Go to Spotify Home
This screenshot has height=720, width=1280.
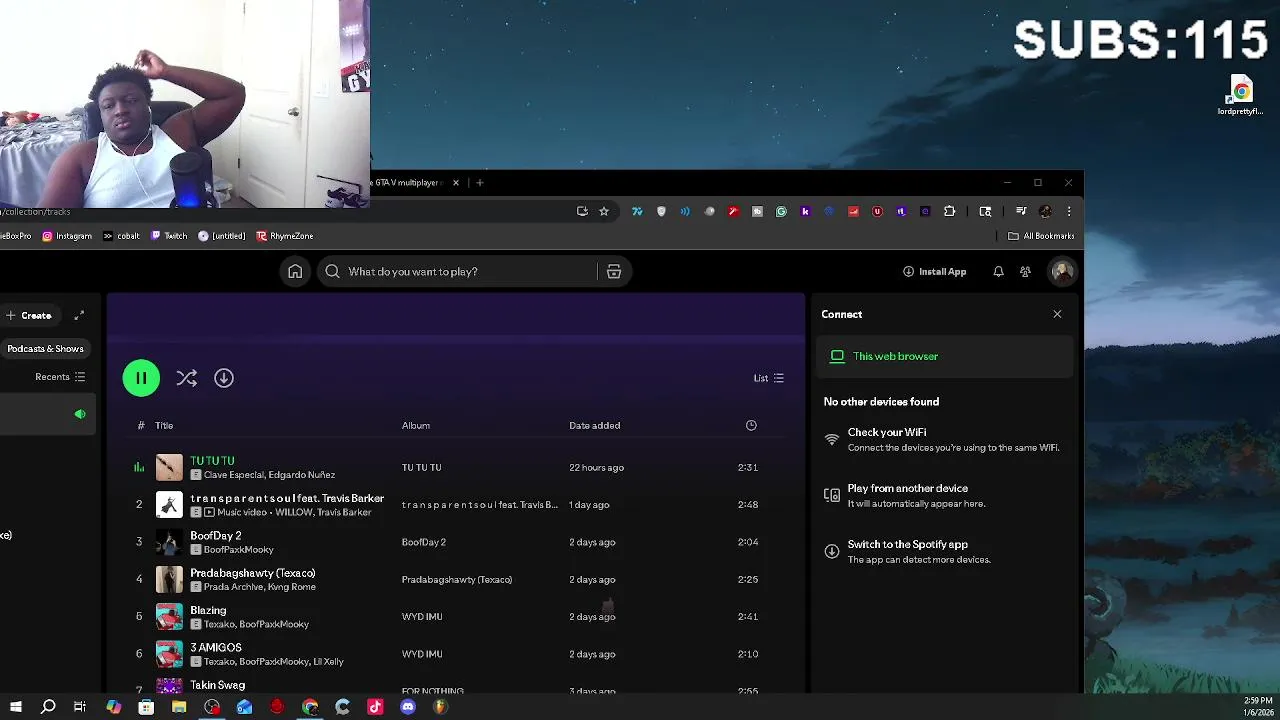pyautogui.click(x=295, y=272)
